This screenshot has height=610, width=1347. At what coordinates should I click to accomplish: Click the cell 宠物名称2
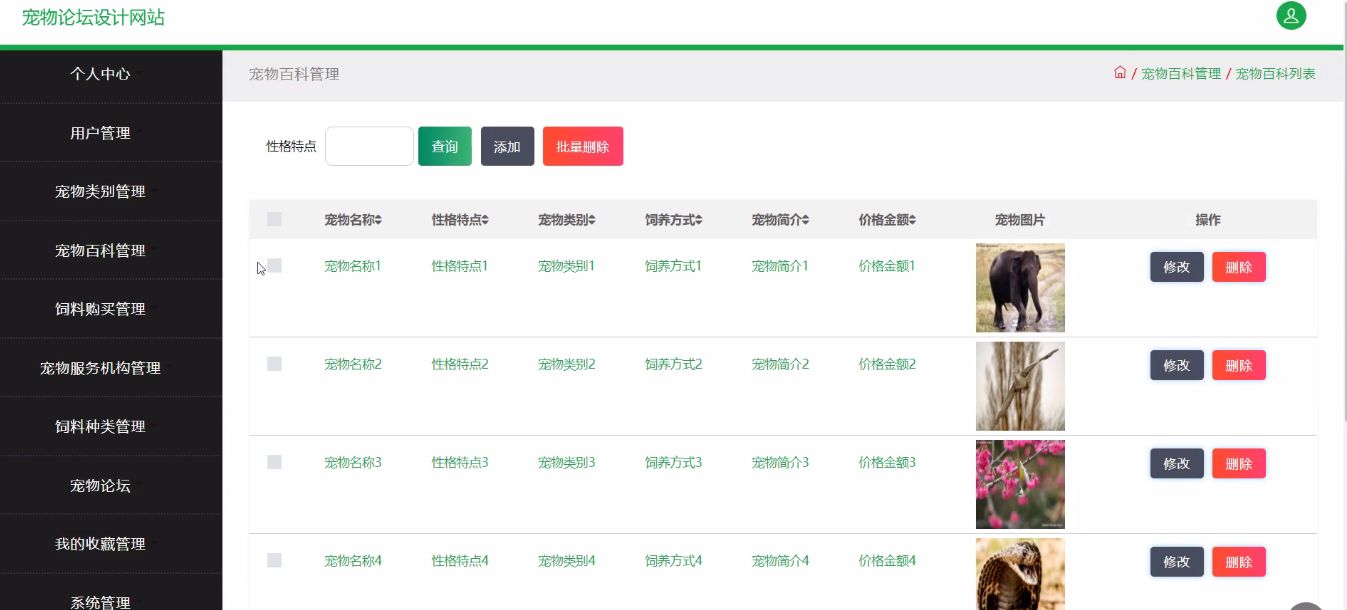(x=353, y=364)
